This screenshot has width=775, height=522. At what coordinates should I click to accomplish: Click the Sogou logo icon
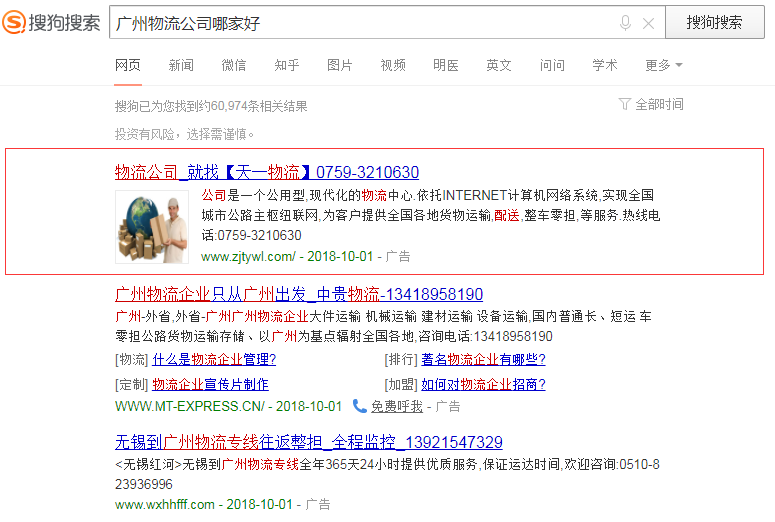point(13,23)
